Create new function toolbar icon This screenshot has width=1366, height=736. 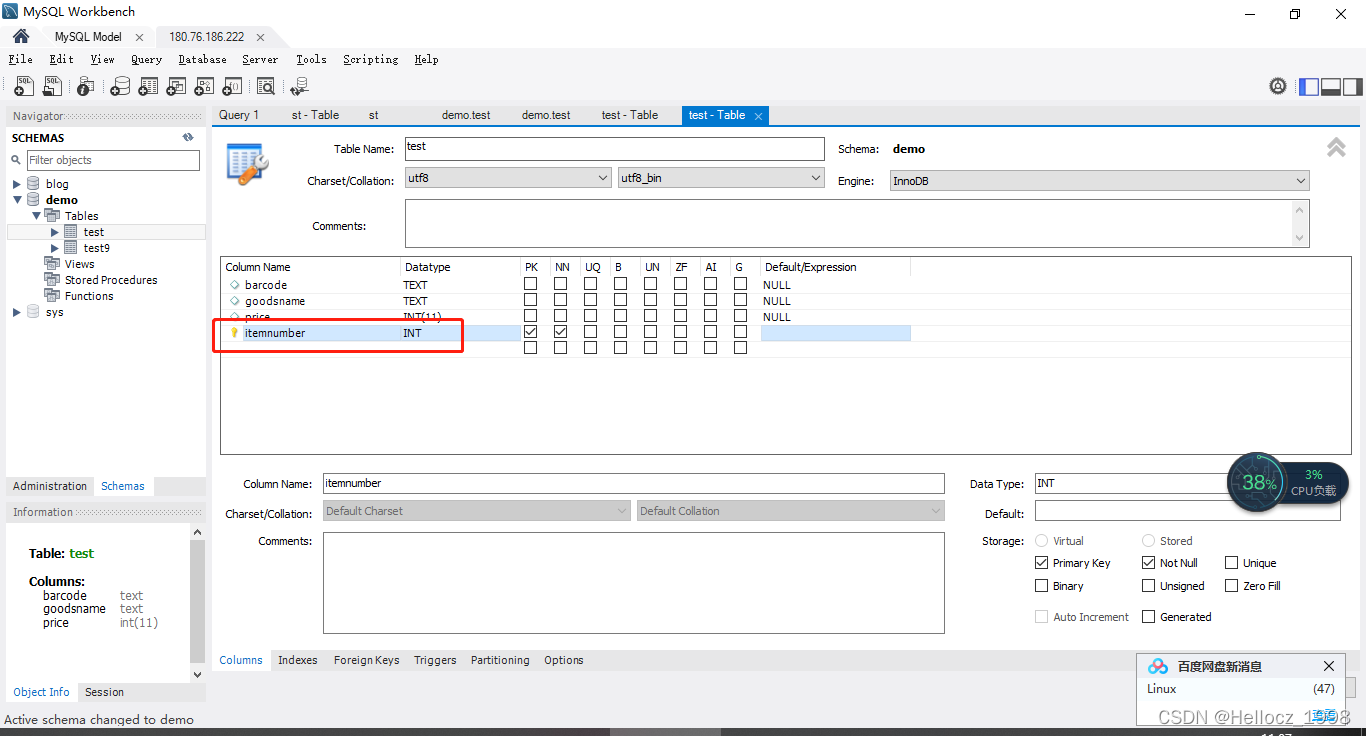coord(232,87)
